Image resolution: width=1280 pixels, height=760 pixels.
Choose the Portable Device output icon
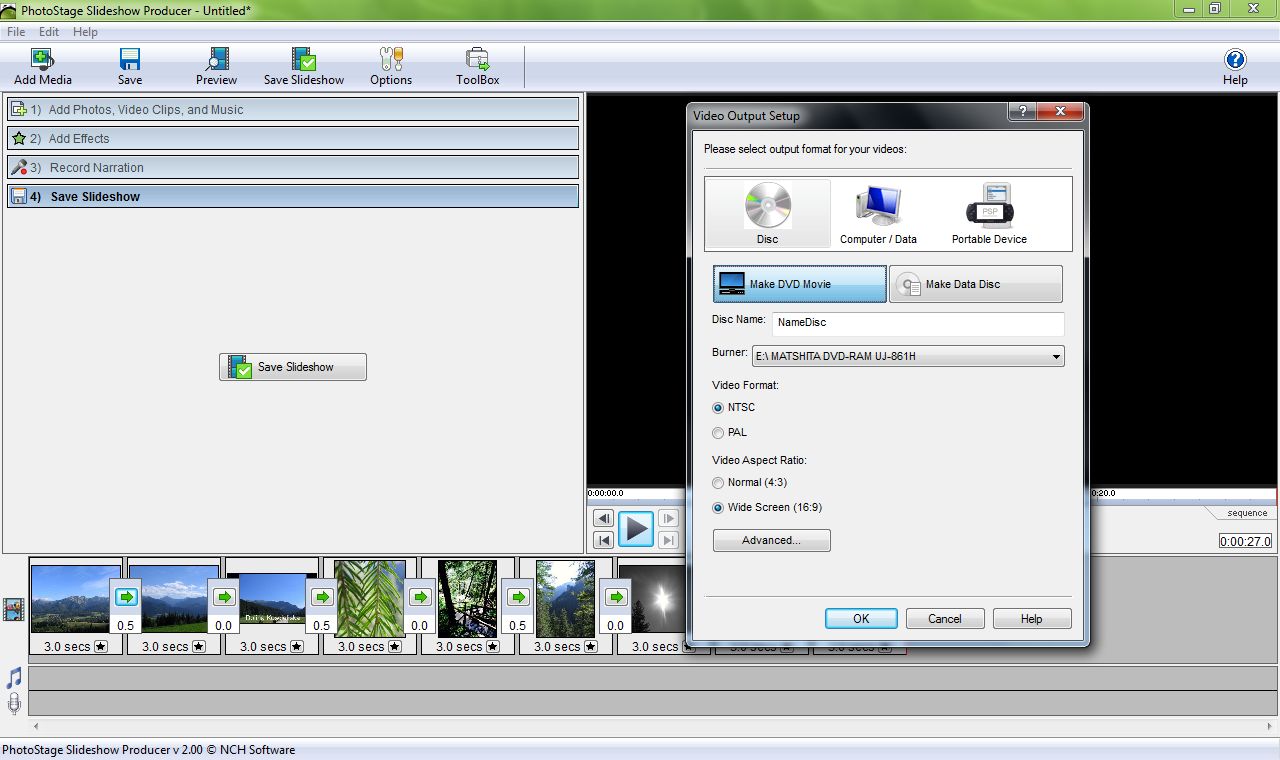coord(989,213)
